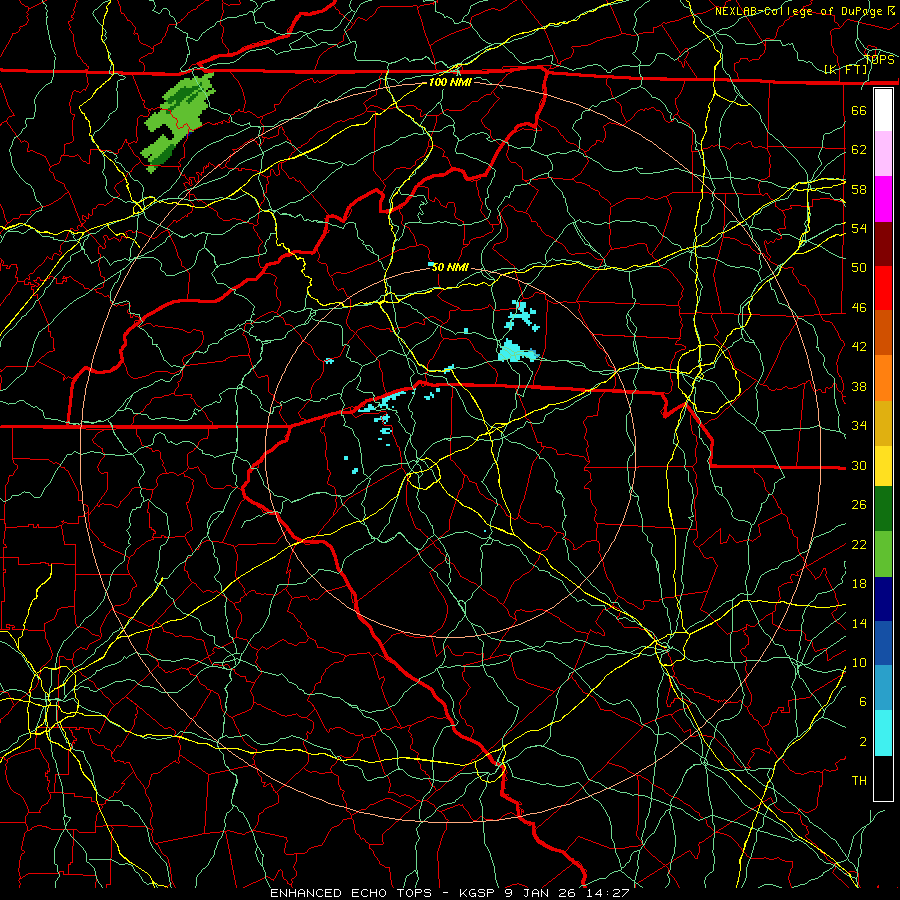This screenshot has width=900, height=900.
Task: Click the legend value '2'
Action: coord(863,742)
